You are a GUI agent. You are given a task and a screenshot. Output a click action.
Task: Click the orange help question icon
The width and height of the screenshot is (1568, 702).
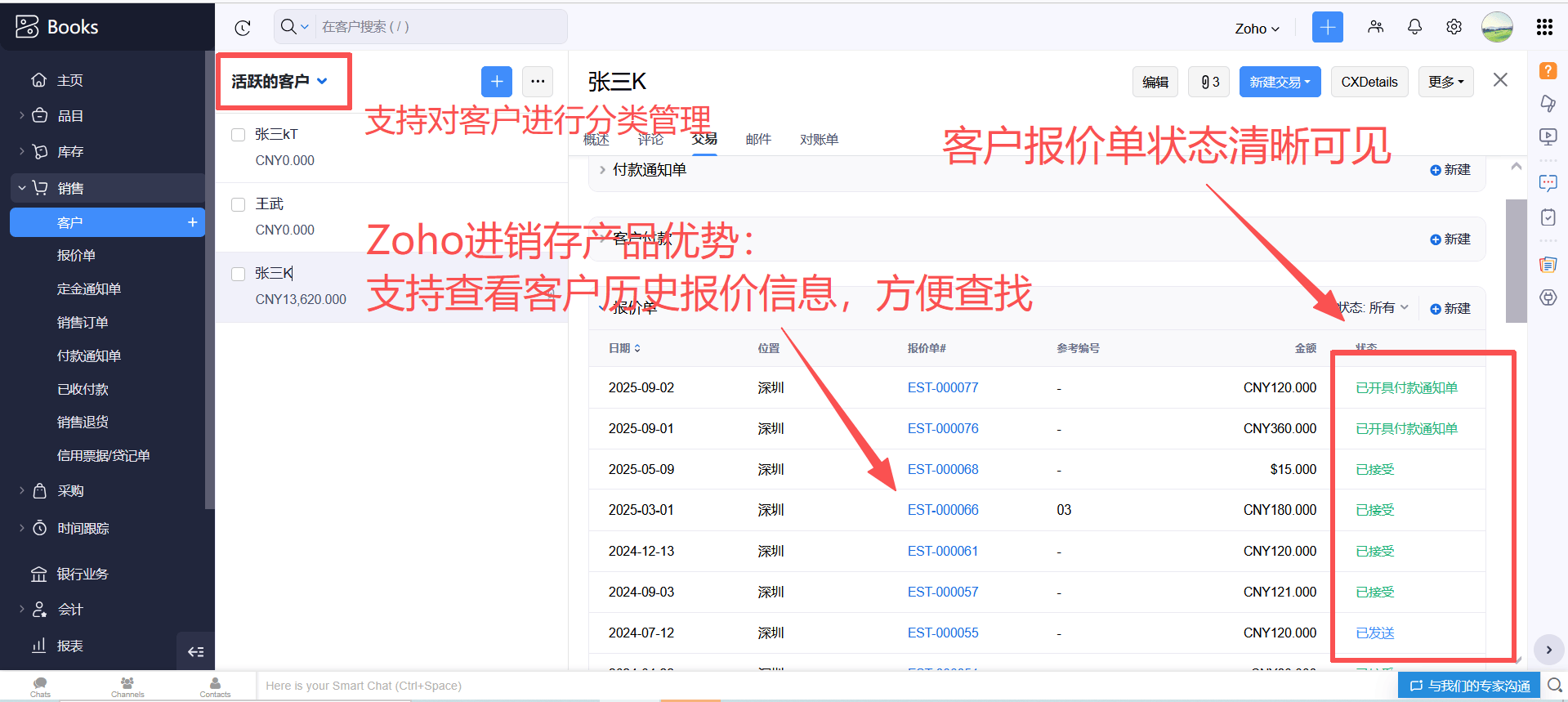[x=1548, y=70]
